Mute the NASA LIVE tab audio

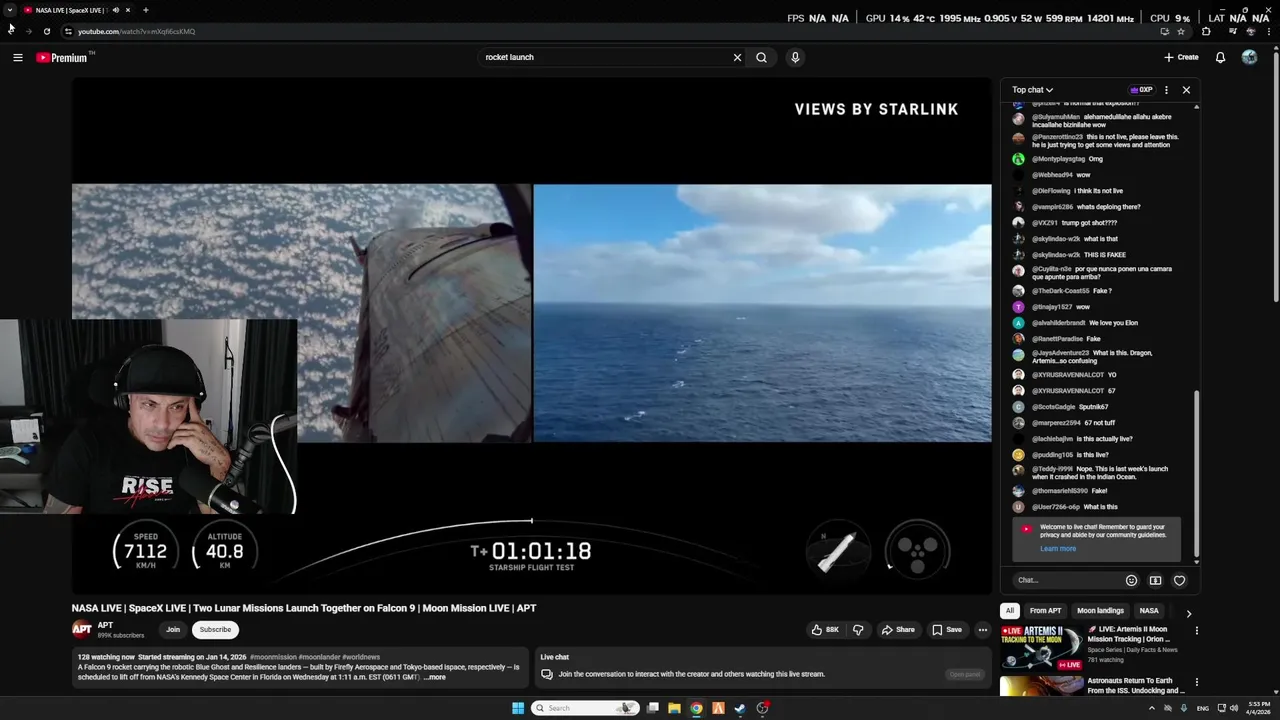click(x=116, y=10)
